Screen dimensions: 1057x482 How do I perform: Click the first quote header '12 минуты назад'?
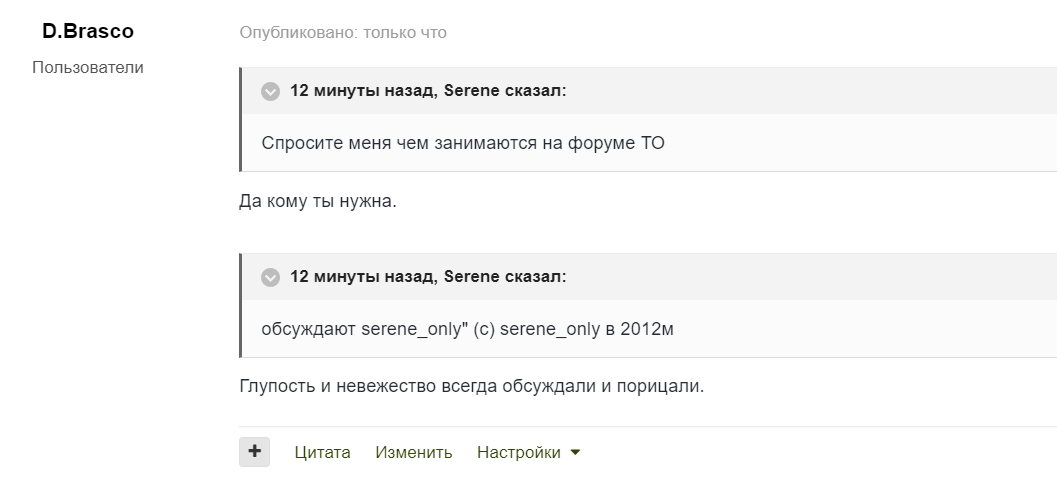[364, 91]
